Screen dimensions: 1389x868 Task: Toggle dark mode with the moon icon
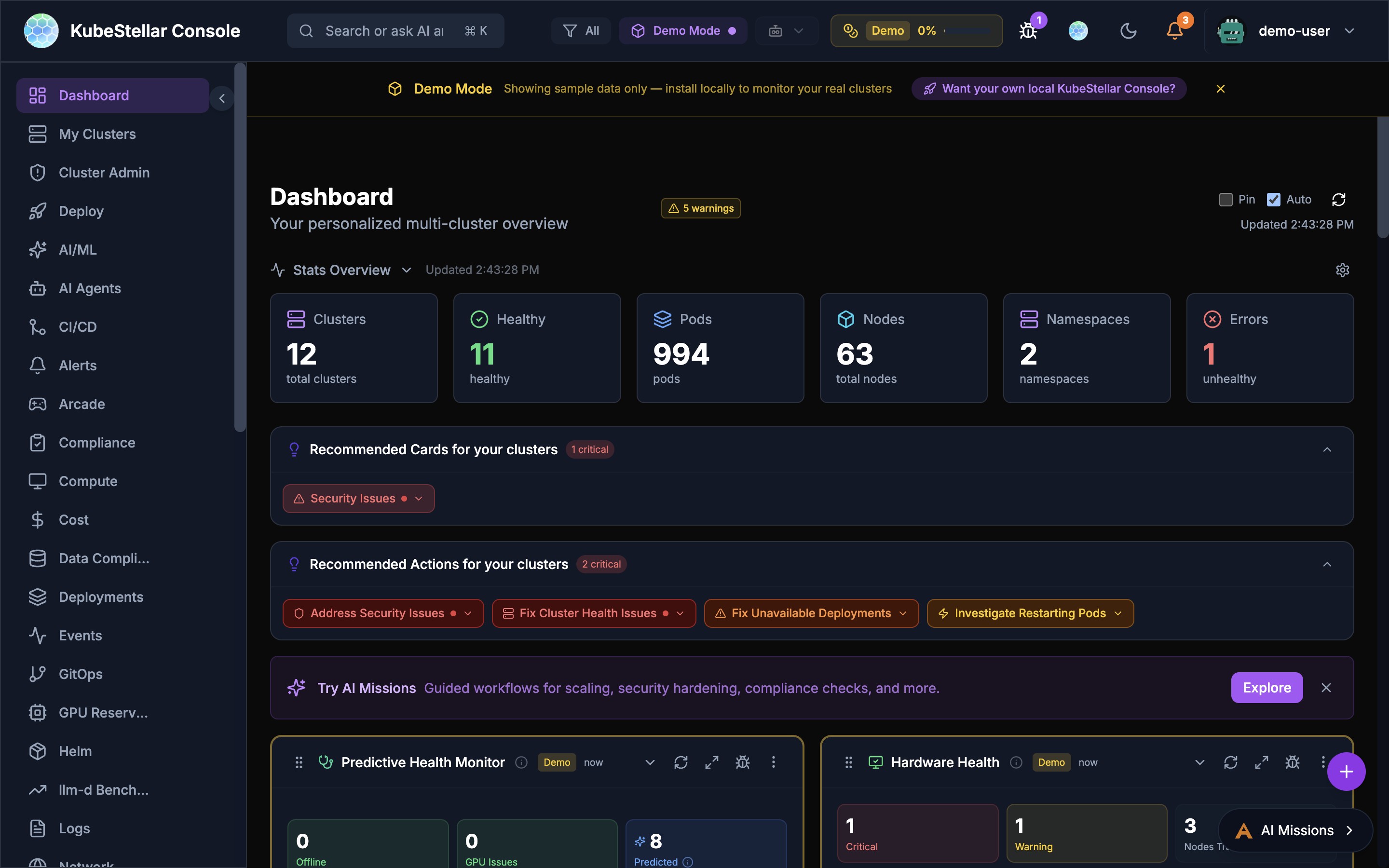[1128, 30]
